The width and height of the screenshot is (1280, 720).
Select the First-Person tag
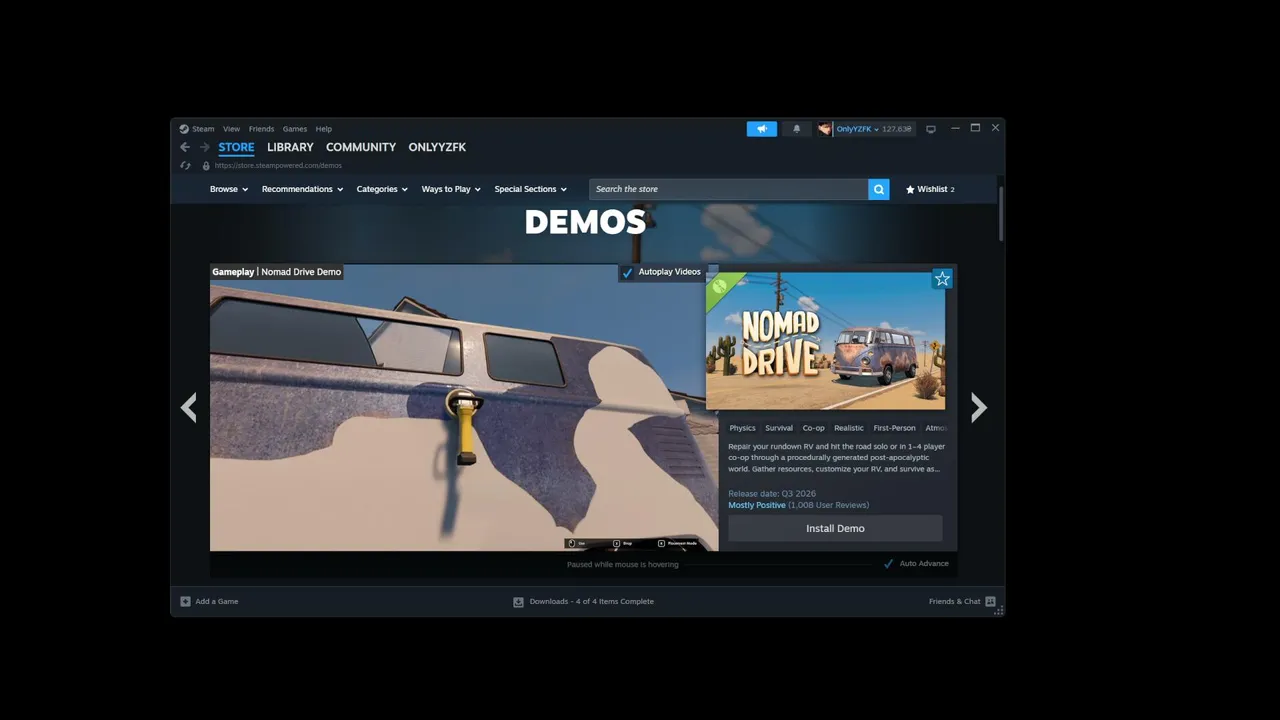point(894,428)
